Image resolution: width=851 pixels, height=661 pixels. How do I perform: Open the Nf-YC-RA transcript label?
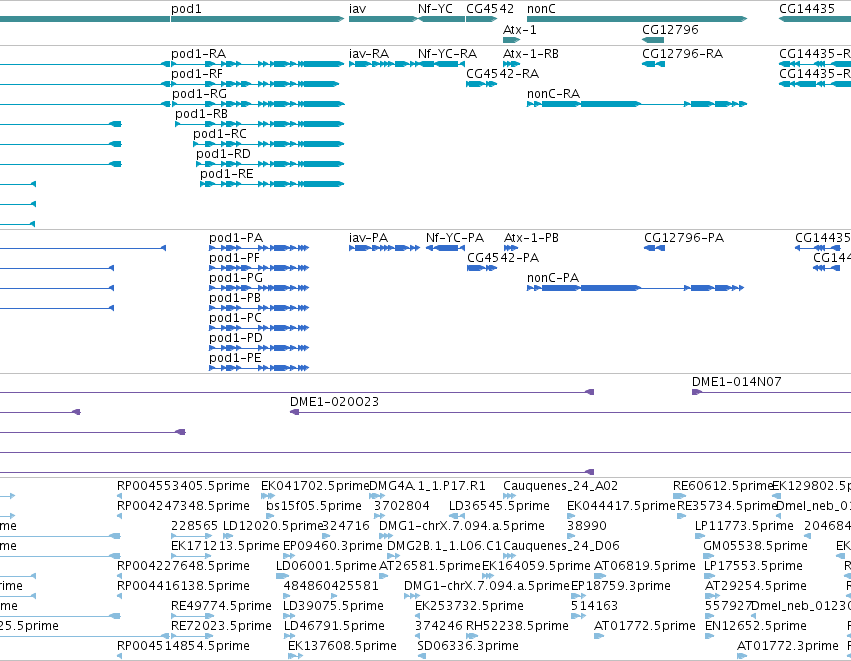pyautogui.click(x=447, y=54)
